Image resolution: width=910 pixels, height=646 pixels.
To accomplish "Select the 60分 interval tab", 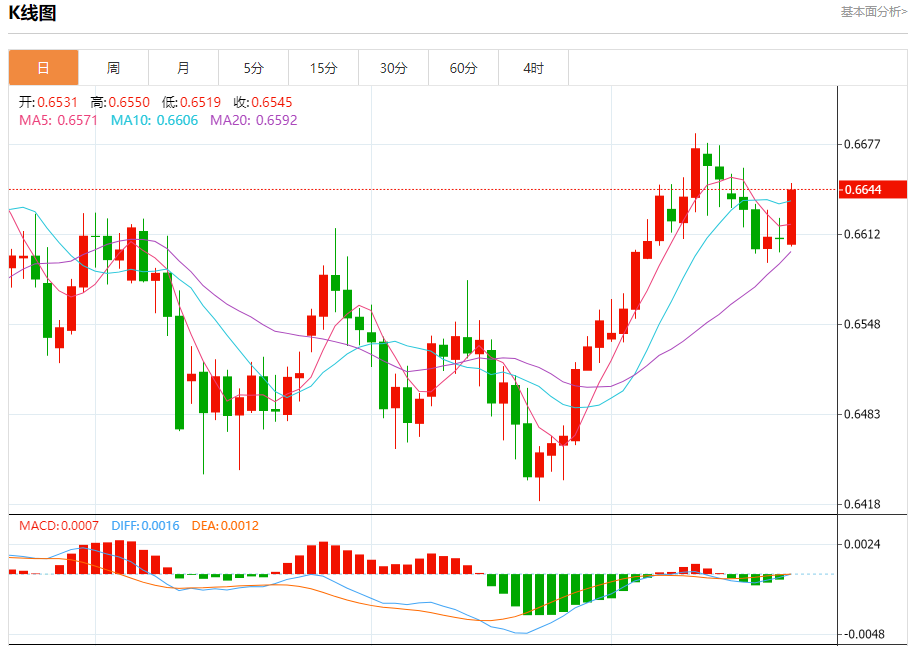I will pos(463,68).
